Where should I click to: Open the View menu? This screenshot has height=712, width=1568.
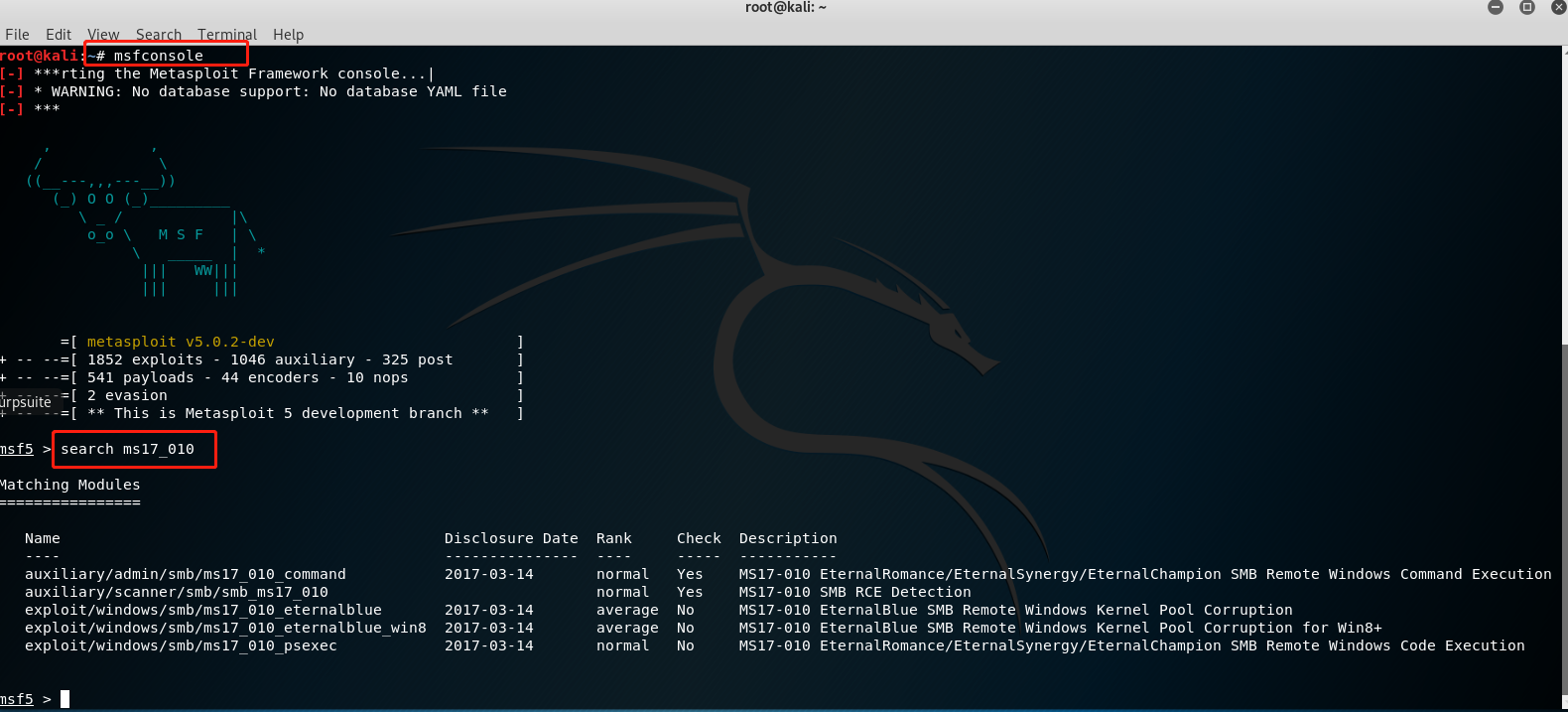point(103,34)
